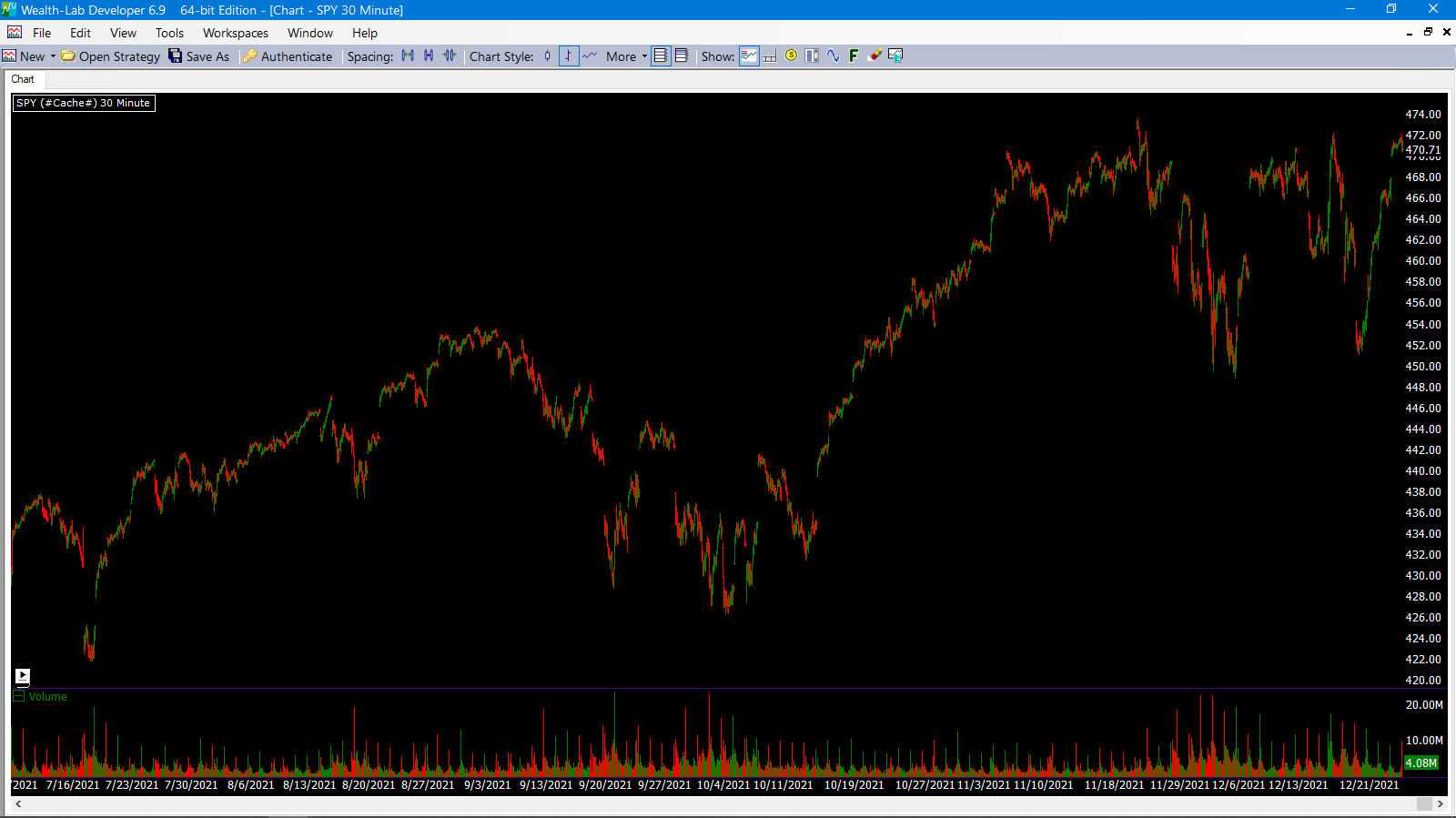1456x818 pixels.
Task: Toggle the first pane layout button
Action: point(661,56)
